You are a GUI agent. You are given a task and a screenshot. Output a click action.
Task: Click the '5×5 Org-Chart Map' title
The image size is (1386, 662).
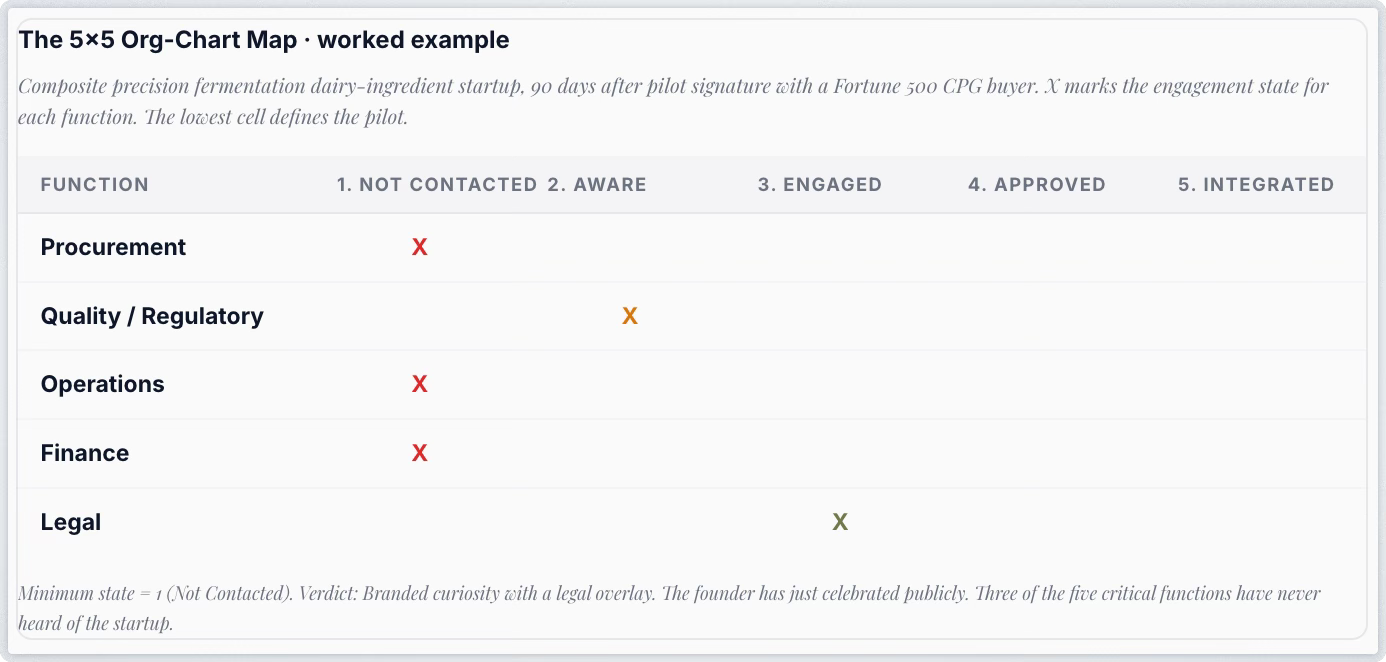tap(264, 40)
